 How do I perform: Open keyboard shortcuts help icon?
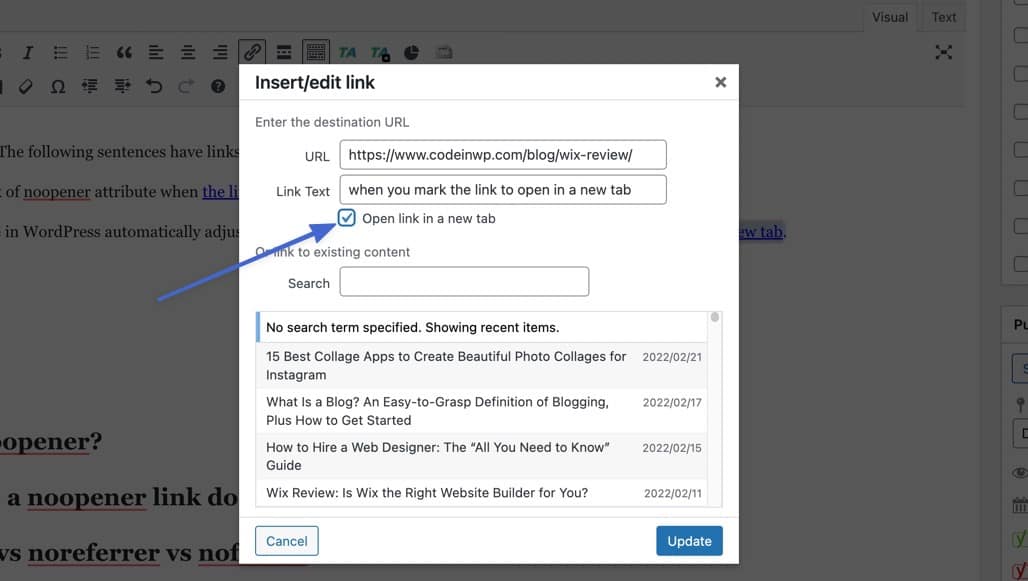tap(218, 87)
